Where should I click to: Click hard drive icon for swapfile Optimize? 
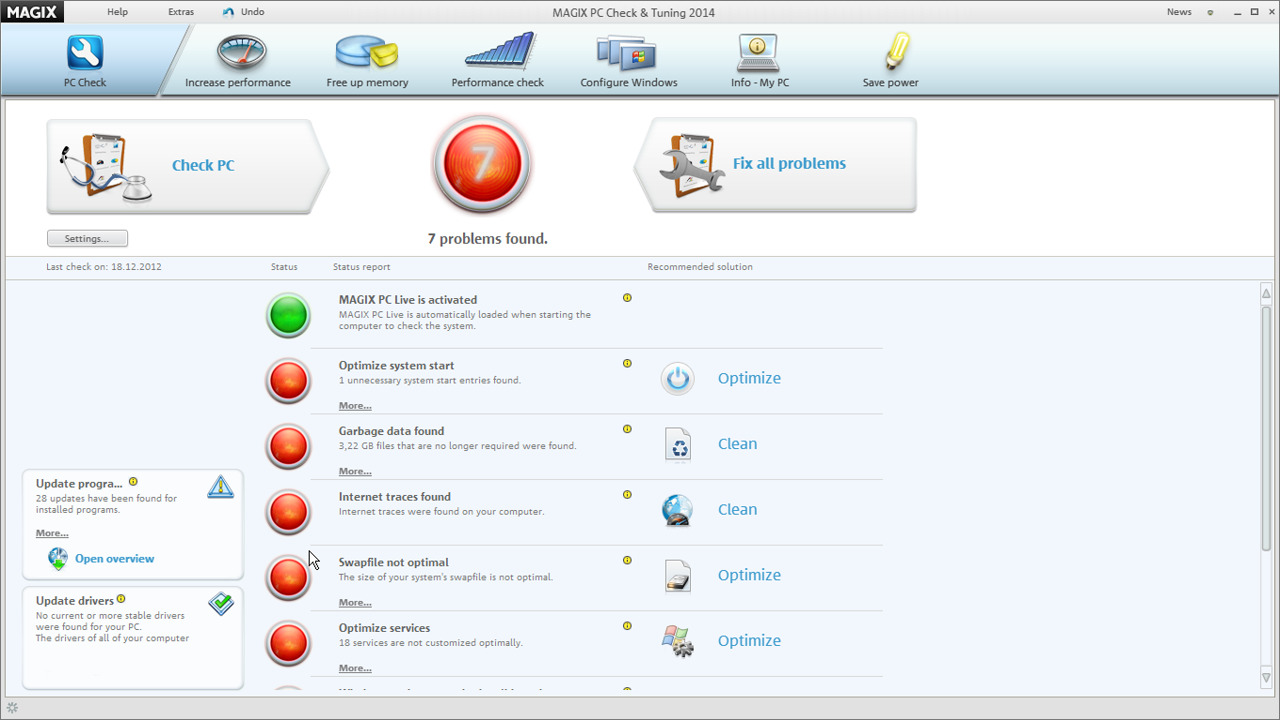[678, 575]
